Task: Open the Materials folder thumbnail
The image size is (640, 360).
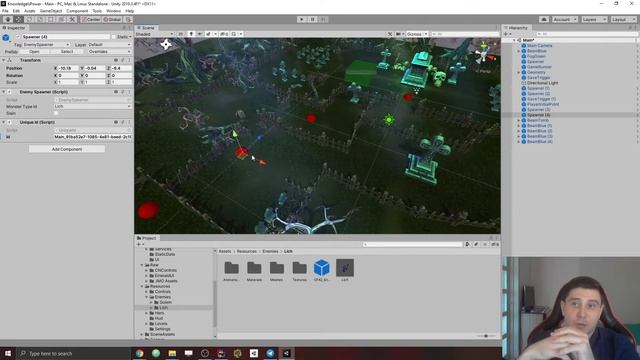Action: (254, 268)
